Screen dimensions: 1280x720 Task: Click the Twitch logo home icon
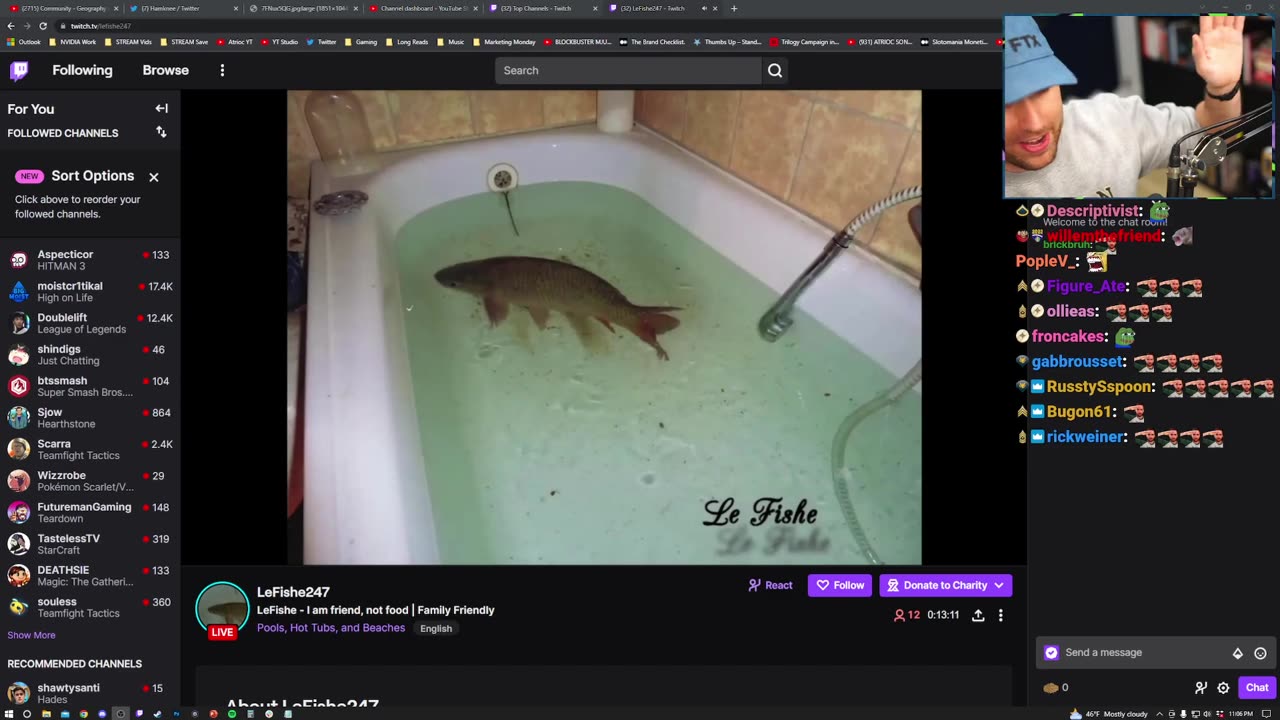click(19, 70)
